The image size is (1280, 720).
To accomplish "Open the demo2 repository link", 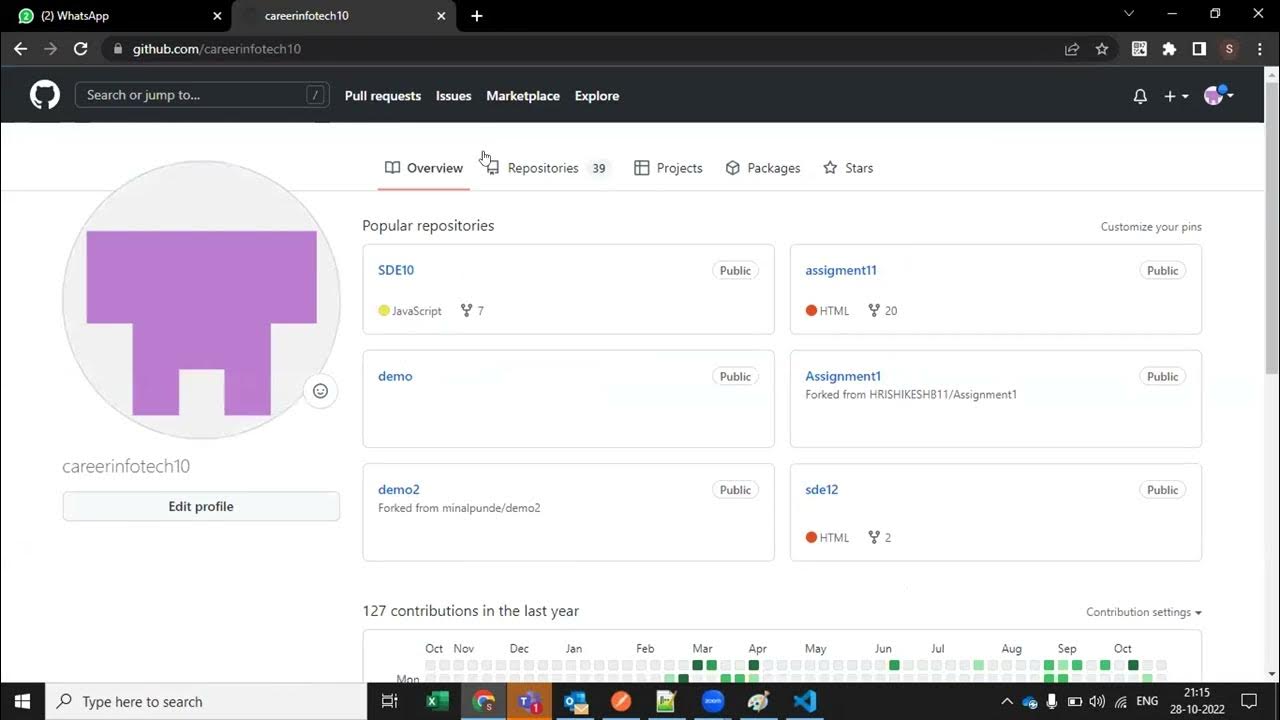I will (399, 489).
